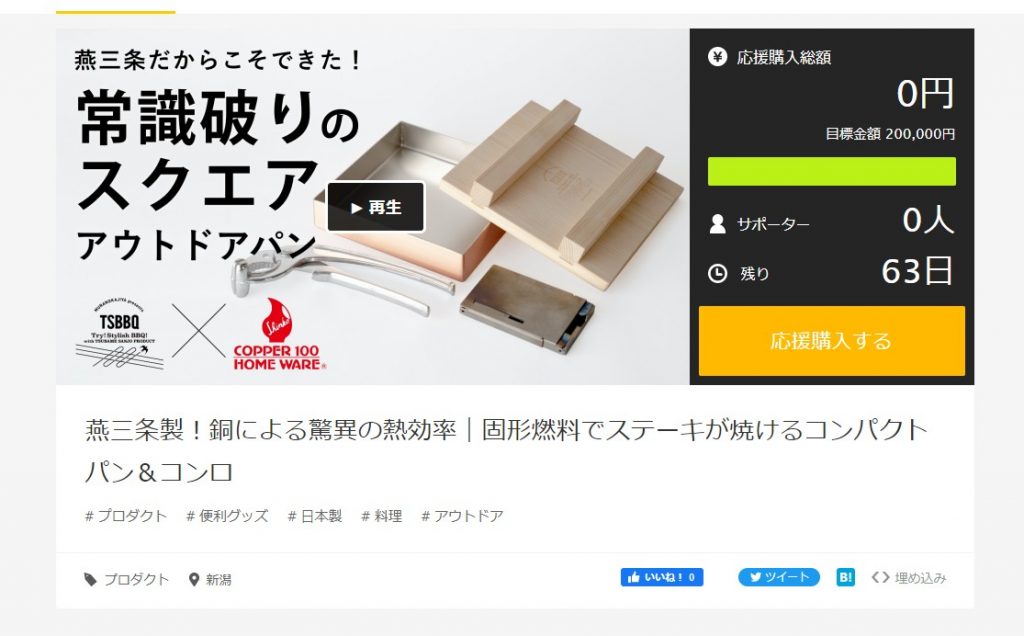Open the #プロダクト hashtag

pos(126,516)
